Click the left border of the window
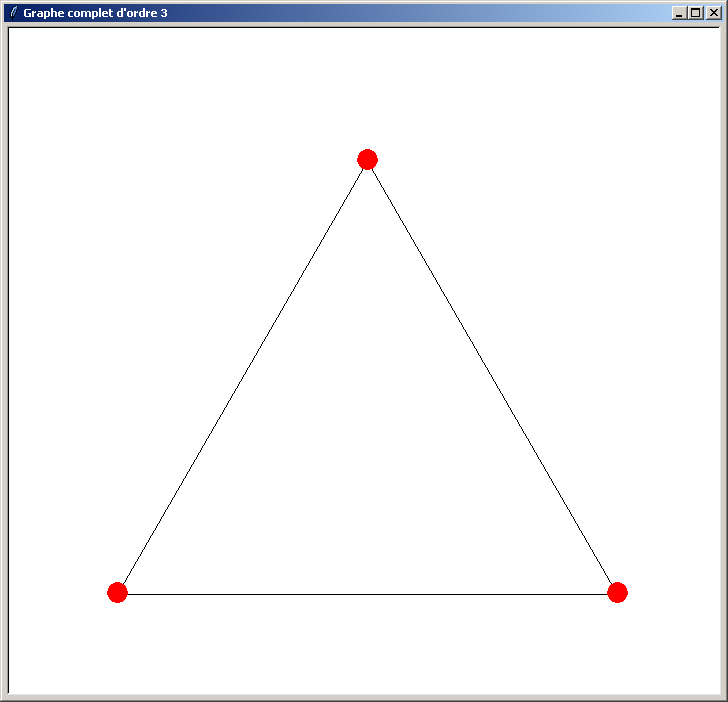This screenshot has height=702, width=728. click(2, 360)
